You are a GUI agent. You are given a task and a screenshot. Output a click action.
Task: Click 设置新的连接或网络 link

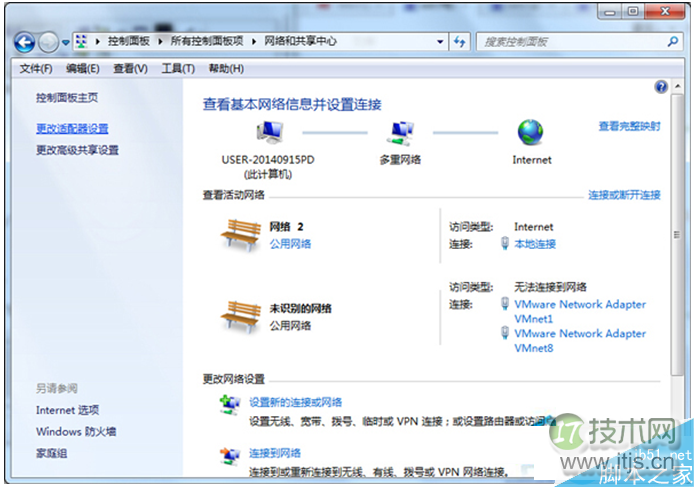296,402
